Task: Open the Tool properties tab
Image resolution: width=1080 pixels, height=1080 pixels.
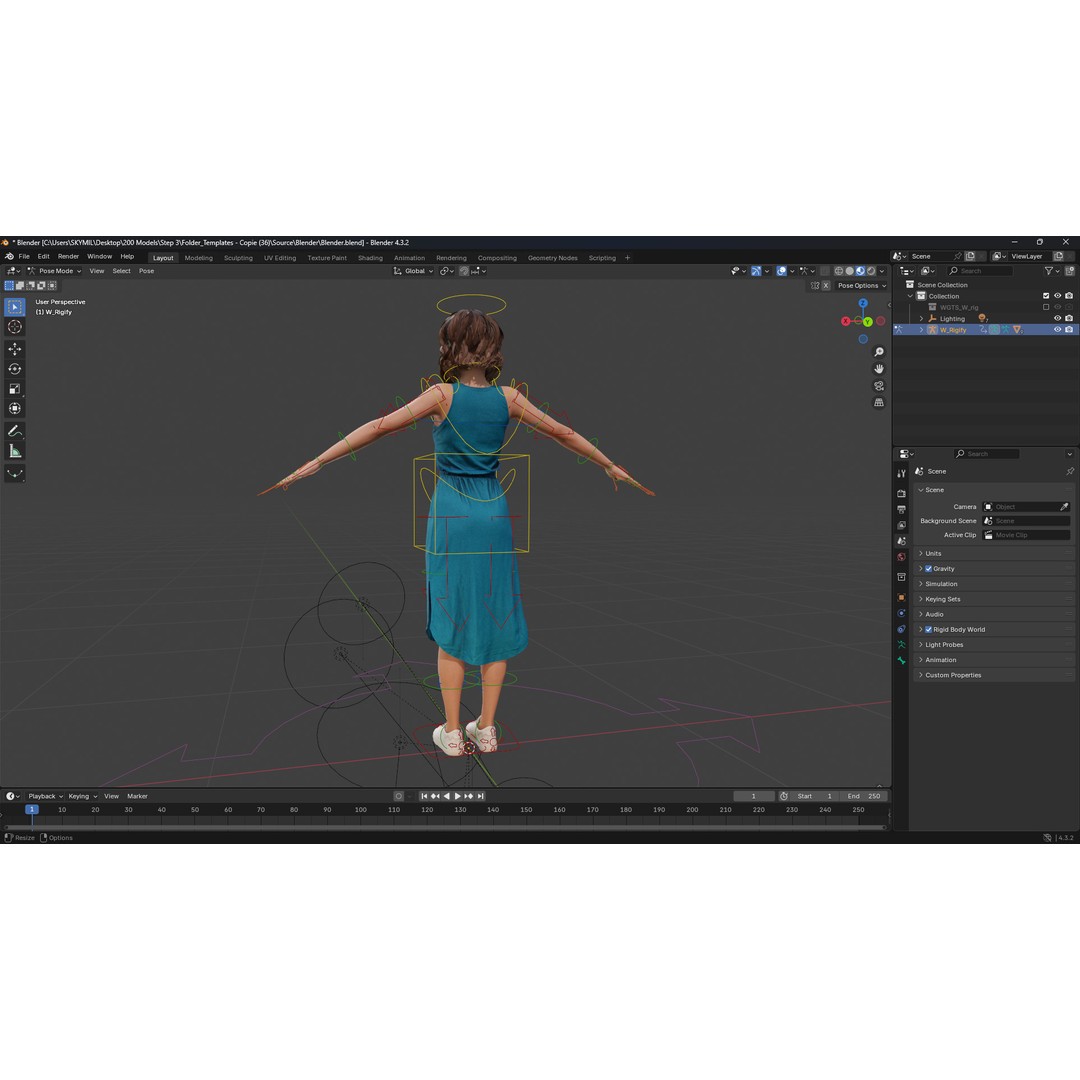Action: click(901, 473)
